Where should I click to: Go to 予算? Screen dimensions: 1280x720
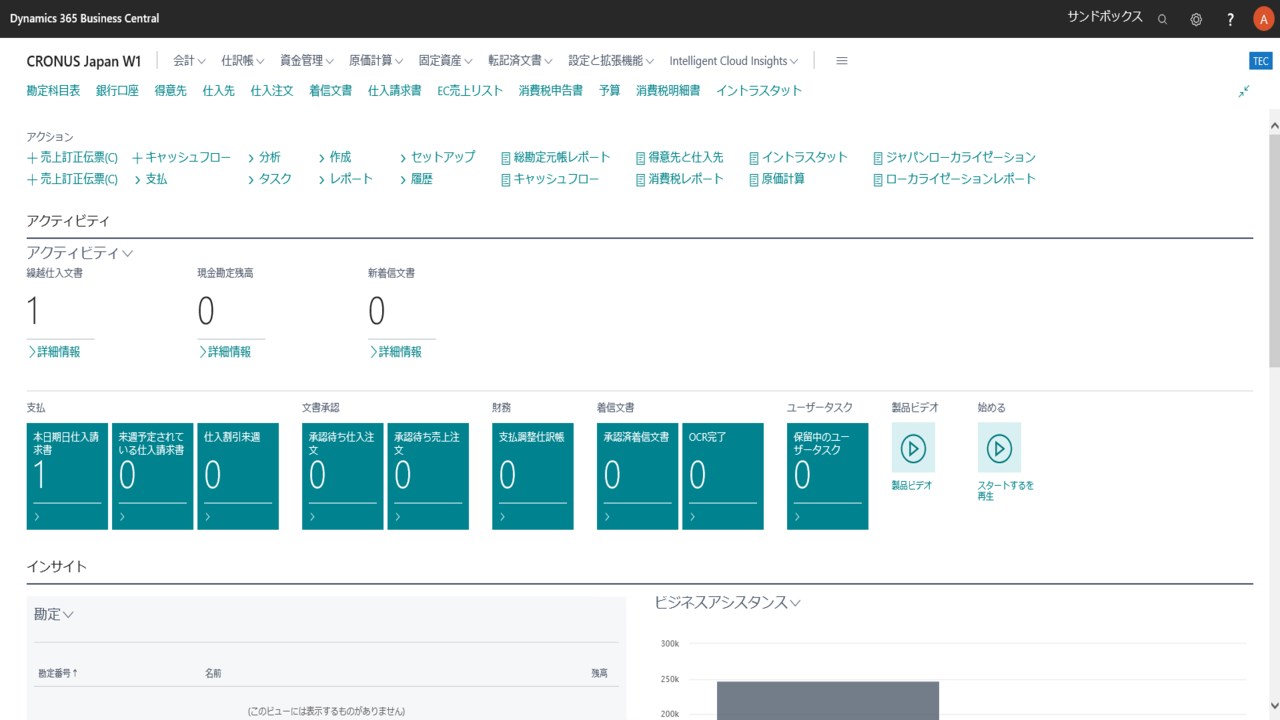pyautogui.click(x=609, y=90)
